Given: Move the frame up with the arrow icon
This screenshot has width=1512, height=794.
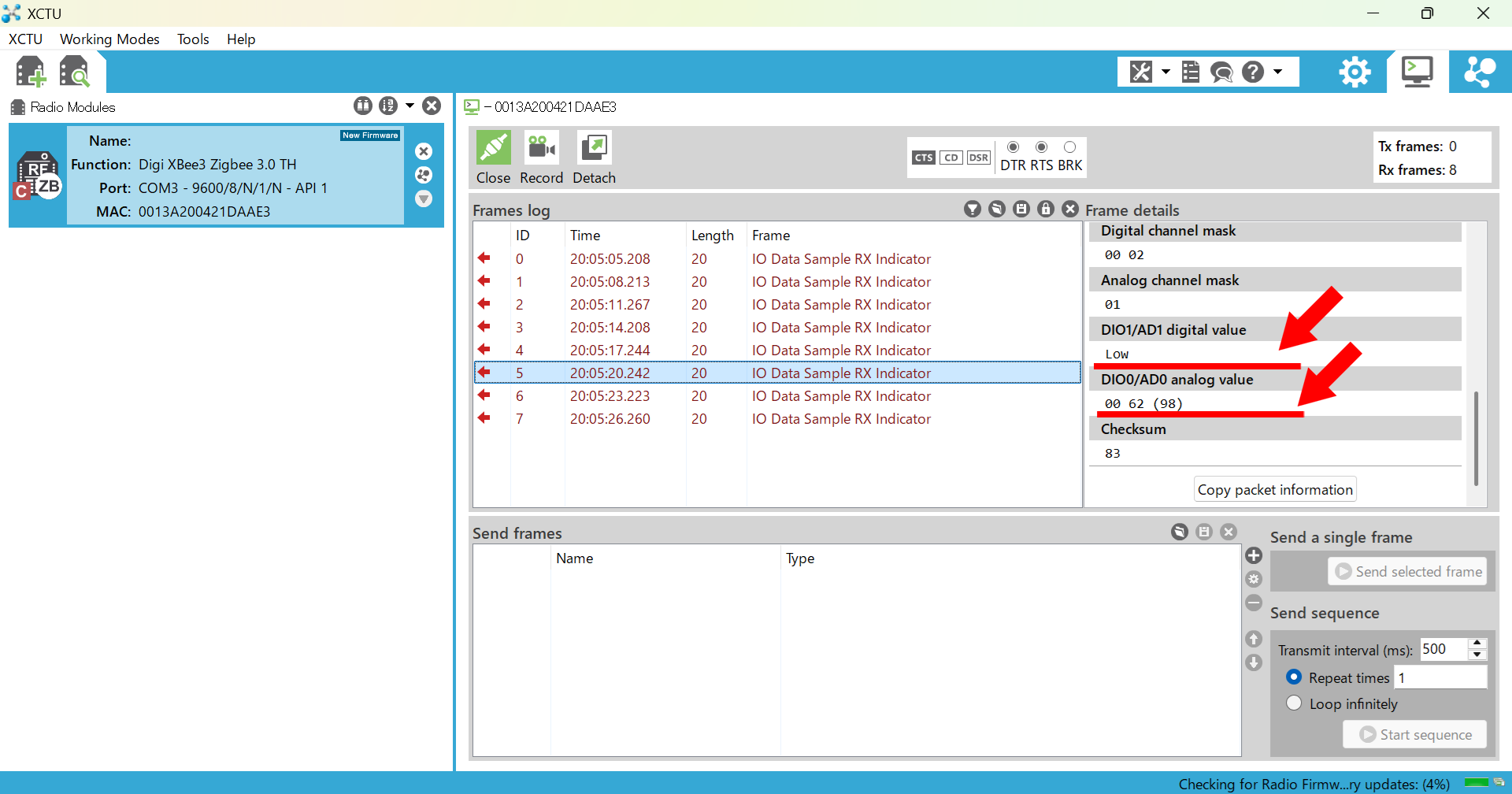Looking at the screenshot, I should pos(1254,639).
